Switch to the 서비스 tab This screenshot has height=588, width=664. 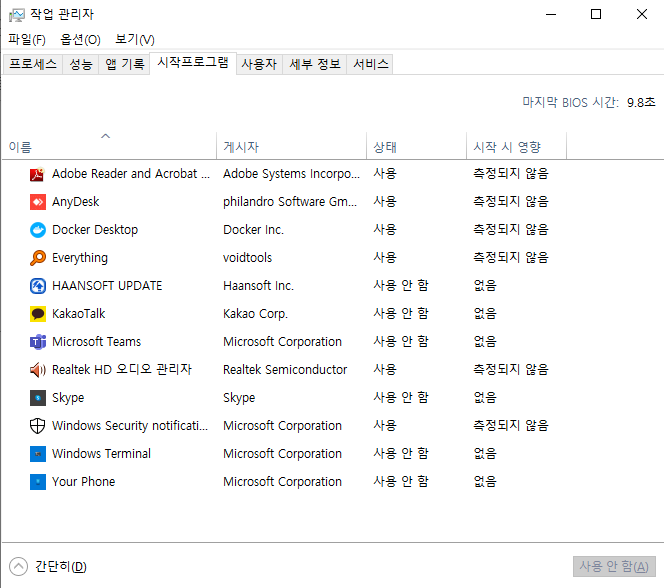[x=370, y=64]
